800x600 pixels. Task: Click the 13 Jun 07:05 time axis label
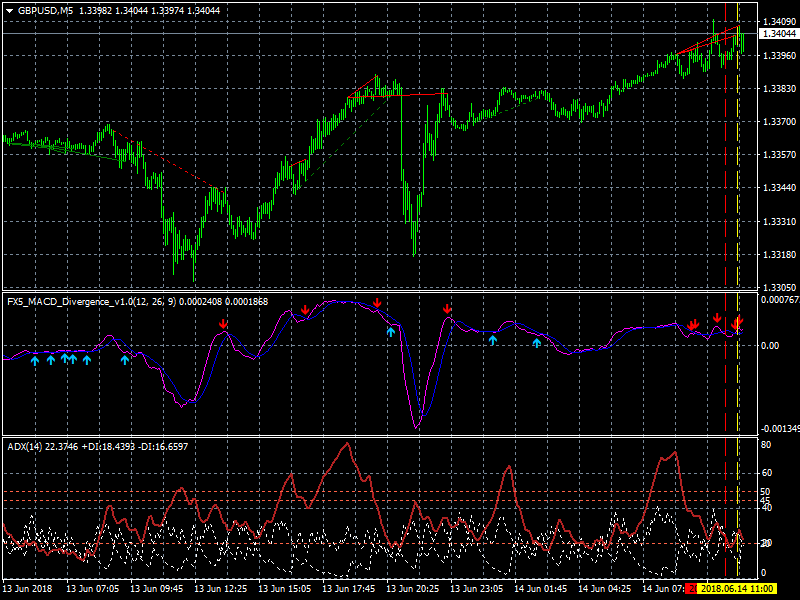point(92,588)
